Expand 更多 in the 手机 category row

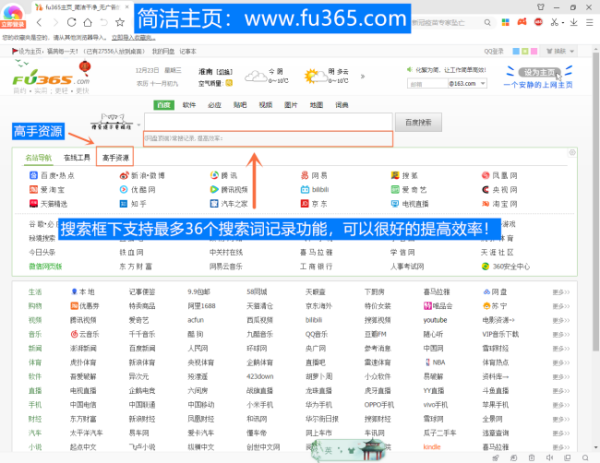coord(559,405)
